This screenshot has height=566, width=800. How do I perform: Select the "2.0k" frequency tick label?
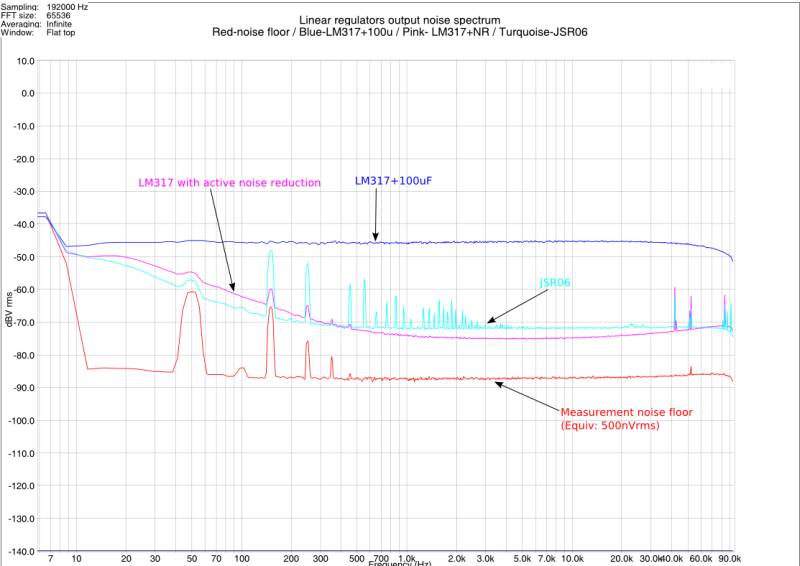(x=457, y=559)
